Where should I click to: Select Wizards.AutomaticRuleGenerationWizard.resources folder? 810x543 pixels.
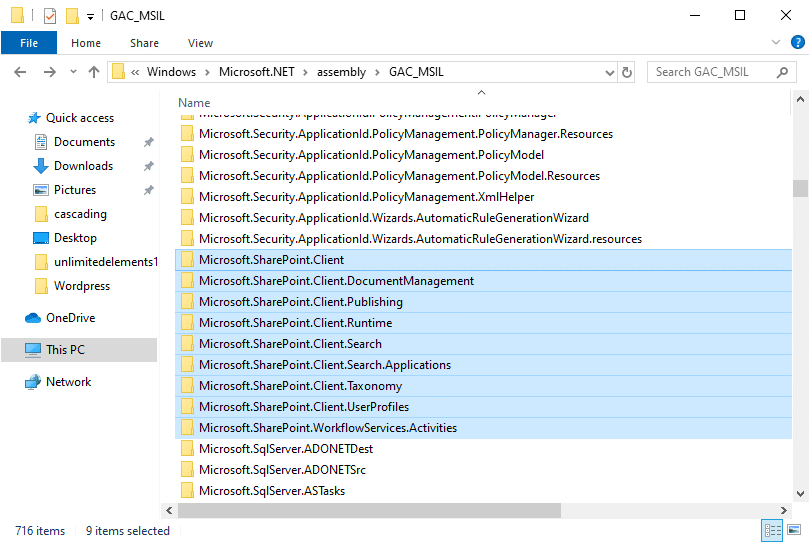pyautogui.click(x=420, y=239)
